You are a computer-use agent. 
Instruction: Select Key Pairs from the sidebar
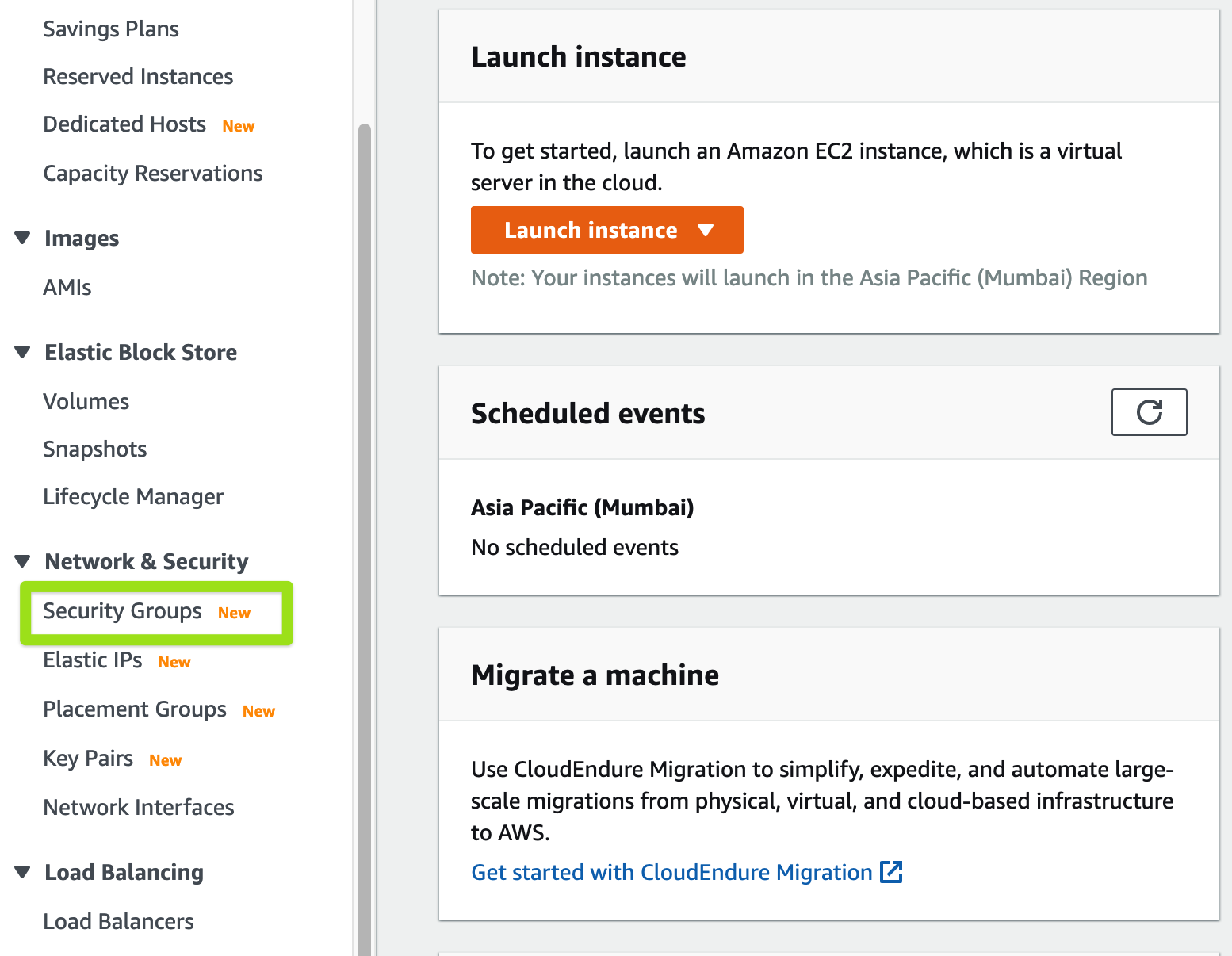88,759
